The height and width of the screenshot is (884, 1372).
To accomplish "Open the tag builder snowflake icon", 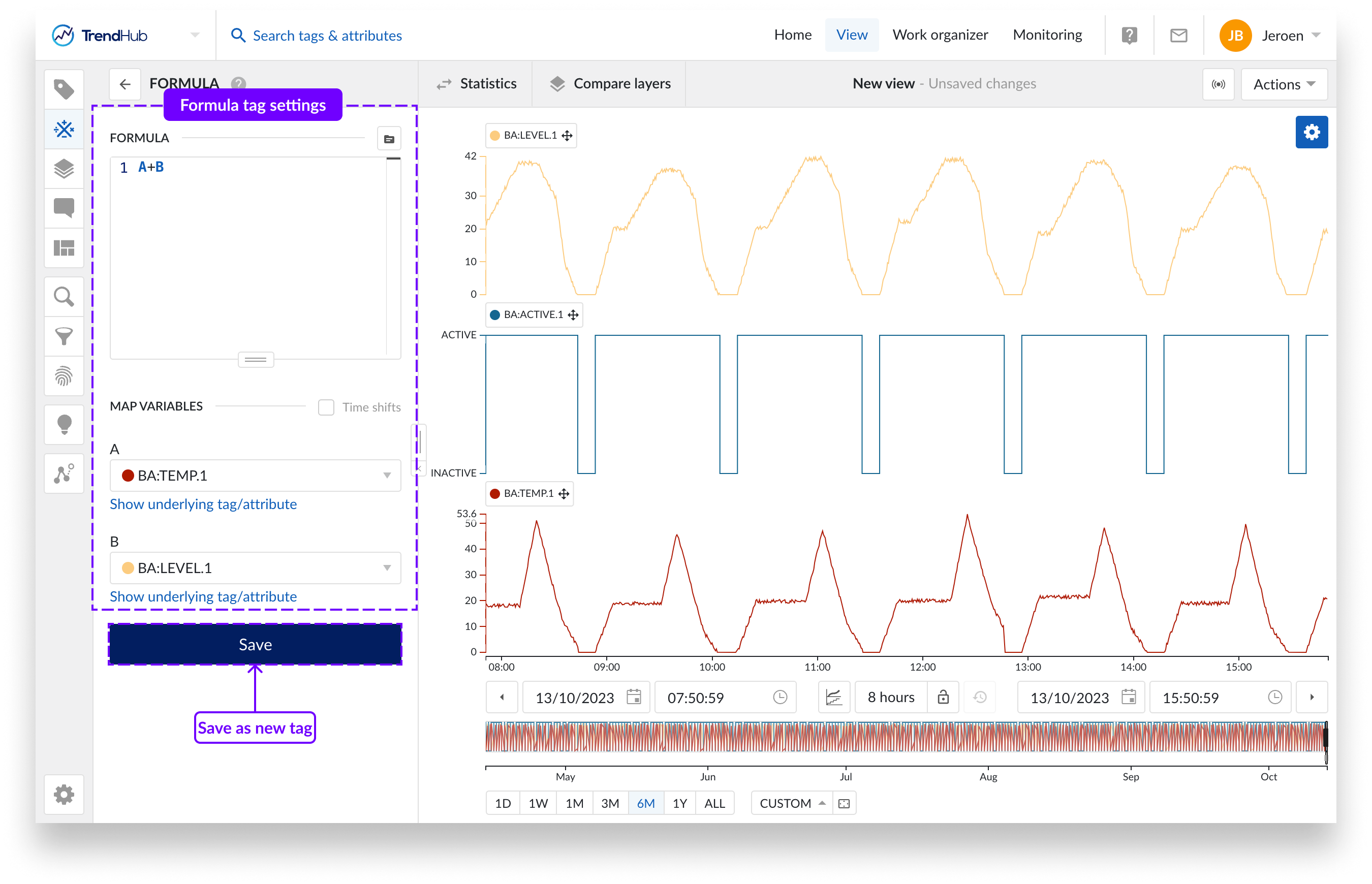I will click(64, 129).
